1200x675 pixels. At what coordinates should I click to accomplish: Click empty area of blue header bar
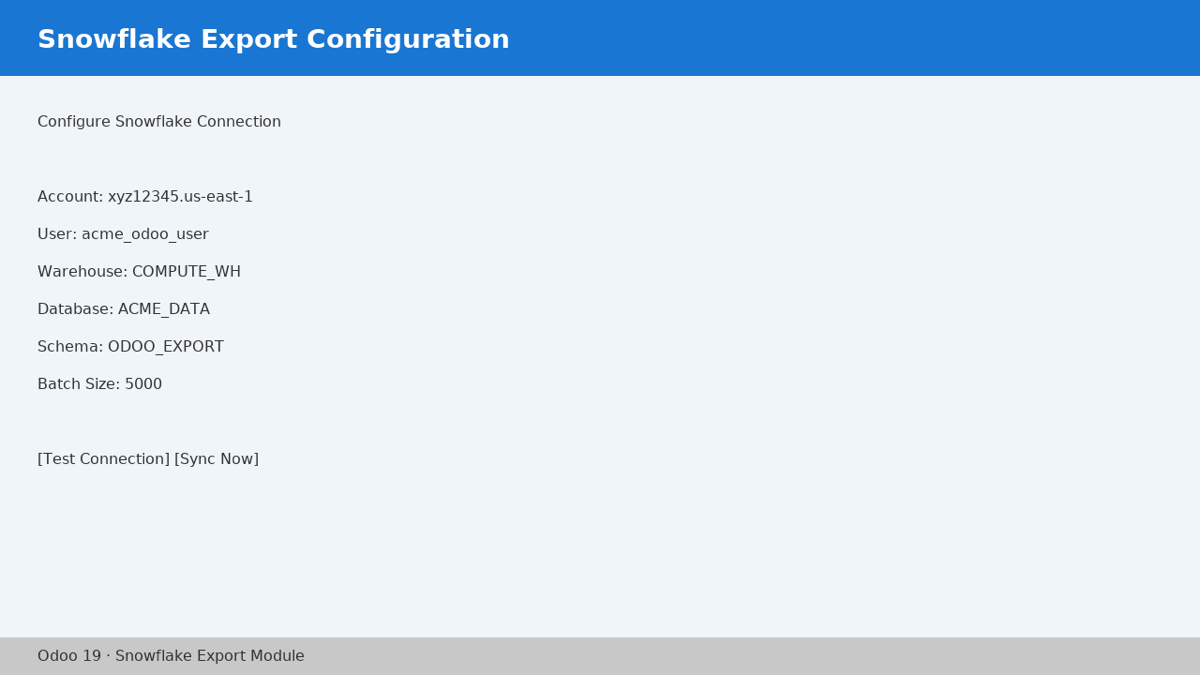coord(850,38)
